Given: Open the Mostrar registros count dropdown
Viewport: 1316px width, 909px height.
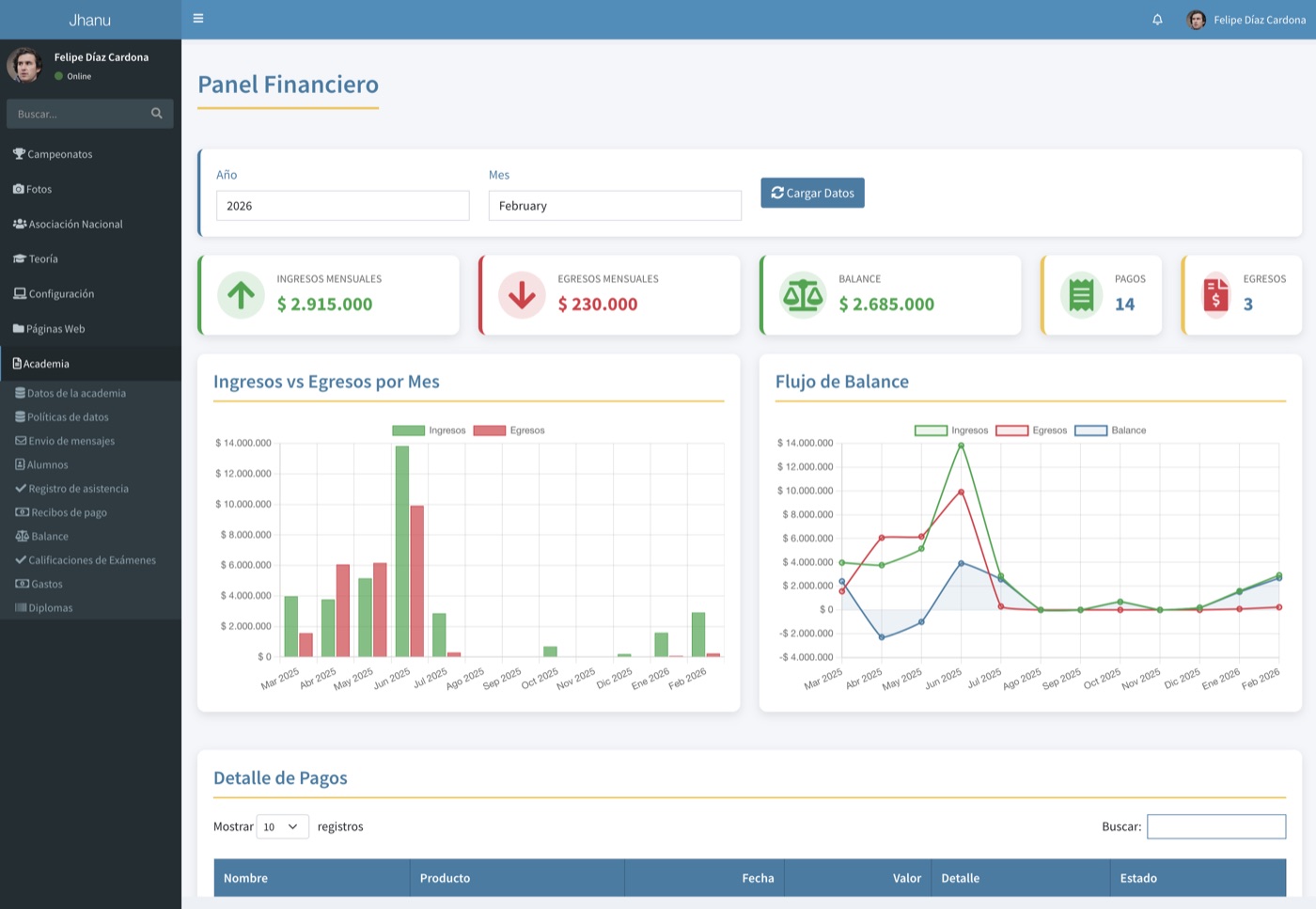Looking at the screenshot, I should (x=282, y=826).
